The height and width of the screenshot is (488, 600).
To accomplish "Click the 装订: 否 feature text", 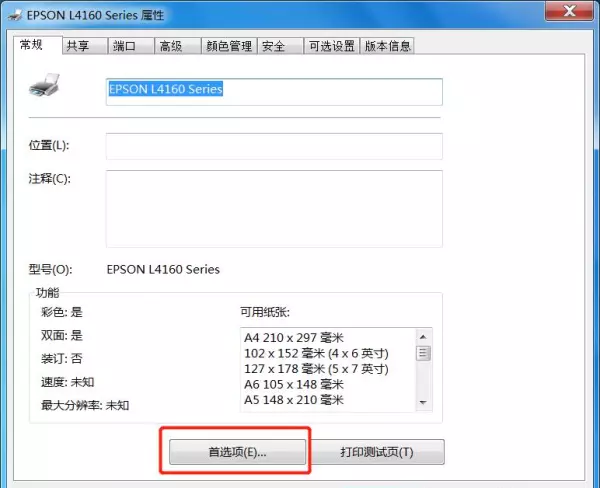I will point(62,359).
